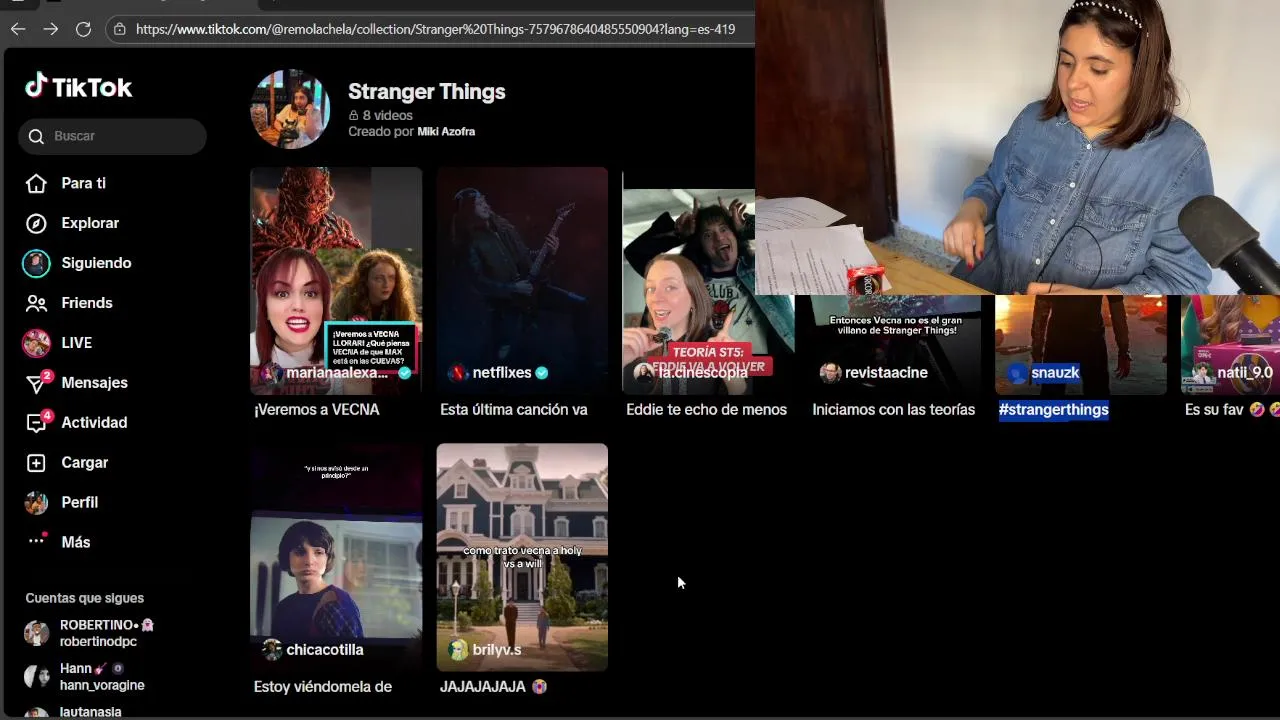Open the revistaacine video thumbnail

(x=895, y=345)
